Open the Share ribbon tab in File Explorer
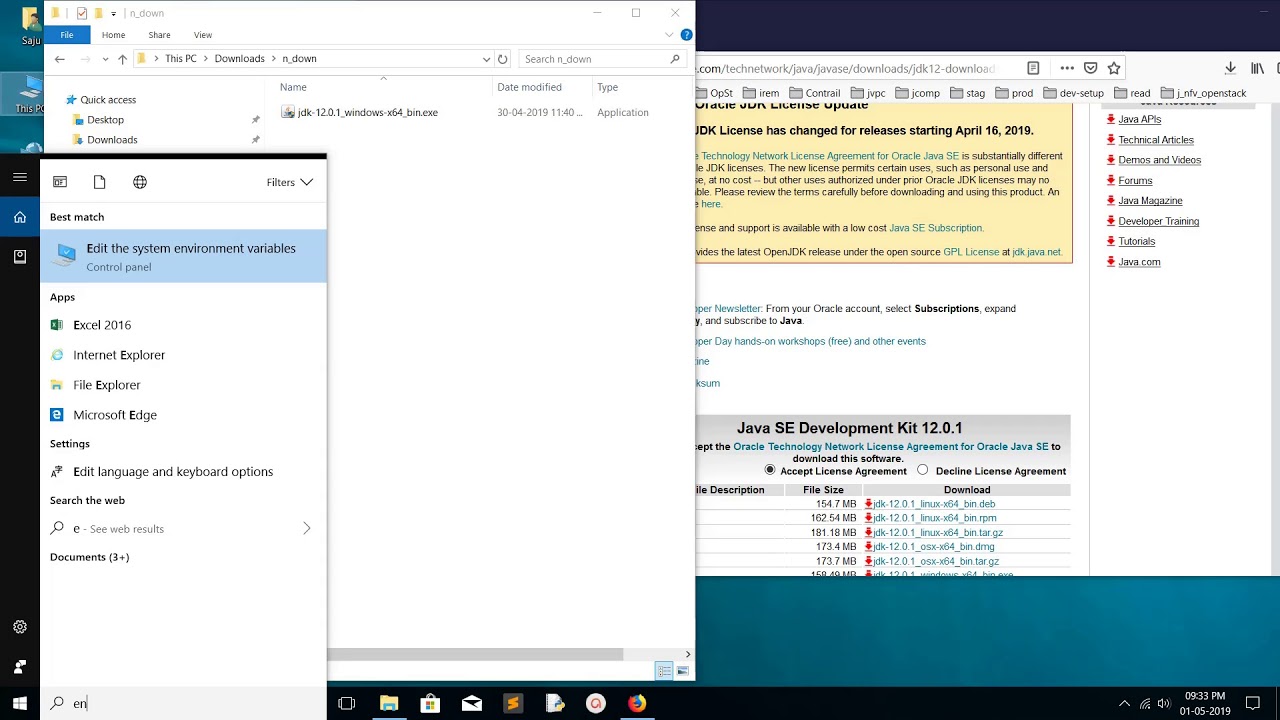The image size is (1280, 720). [x=159, y=35]
